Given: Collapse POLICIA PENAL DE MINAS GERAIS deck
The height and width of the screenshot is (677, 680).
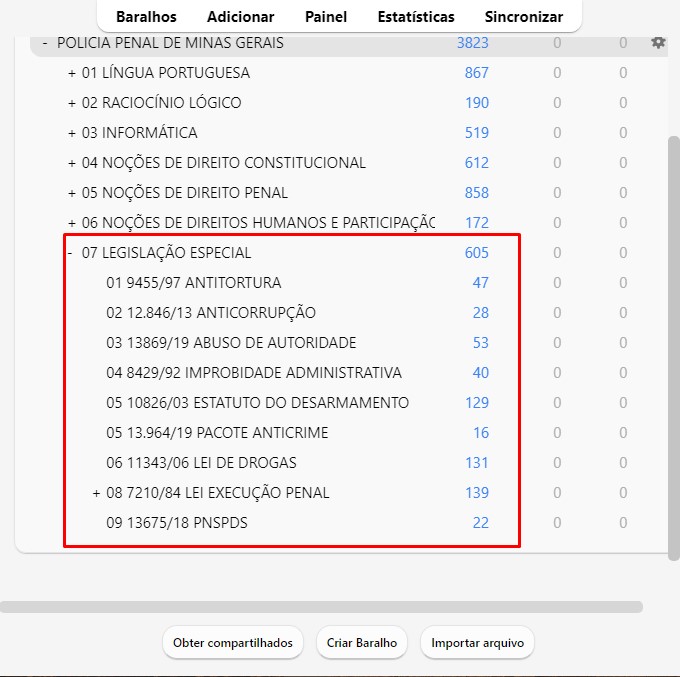Looking at the screenshot, I should point(45,43).
